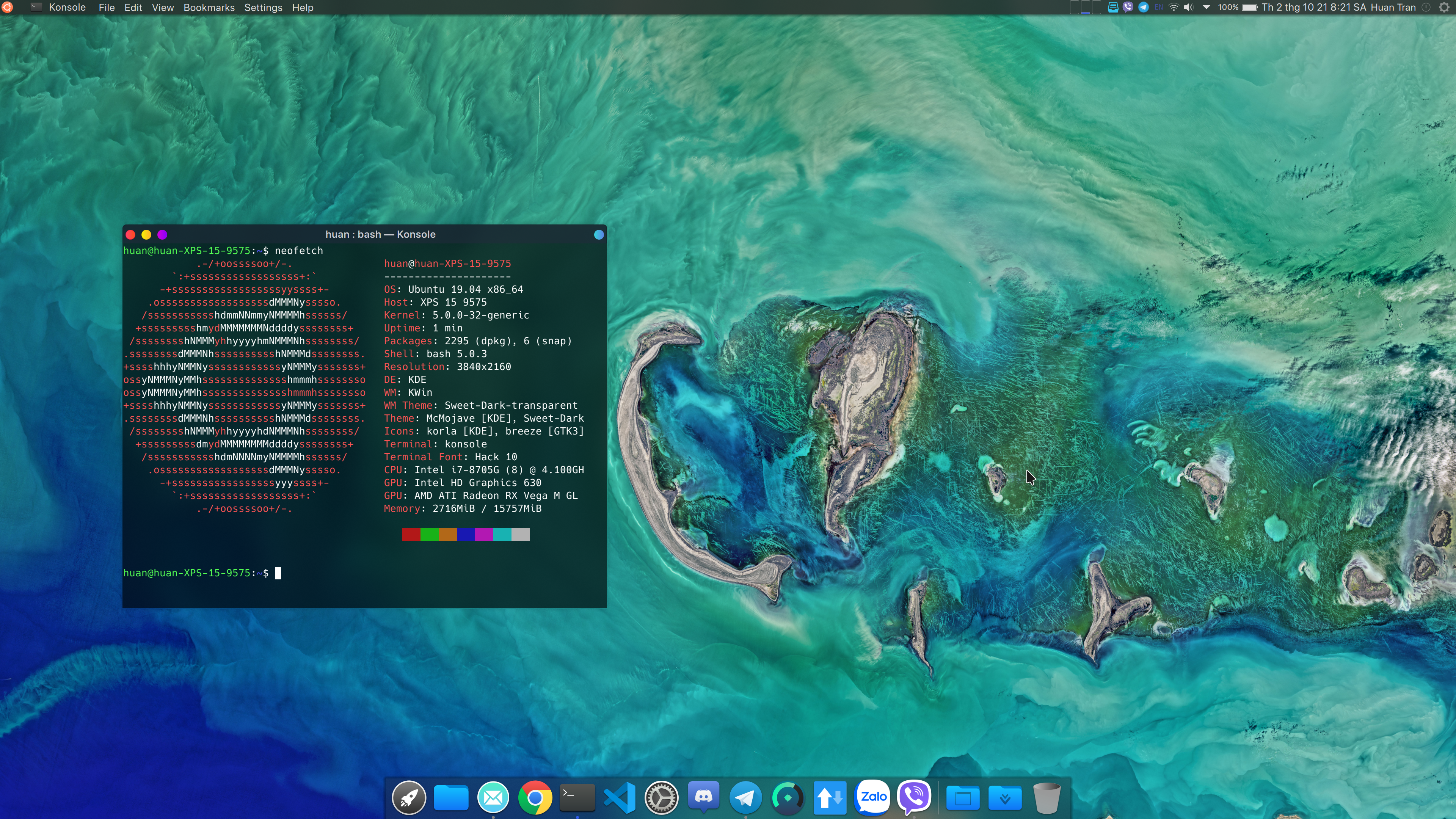Open the desktop window folder in dock
This screenshot has width=1456, height=819.
(x=963, y=797)
